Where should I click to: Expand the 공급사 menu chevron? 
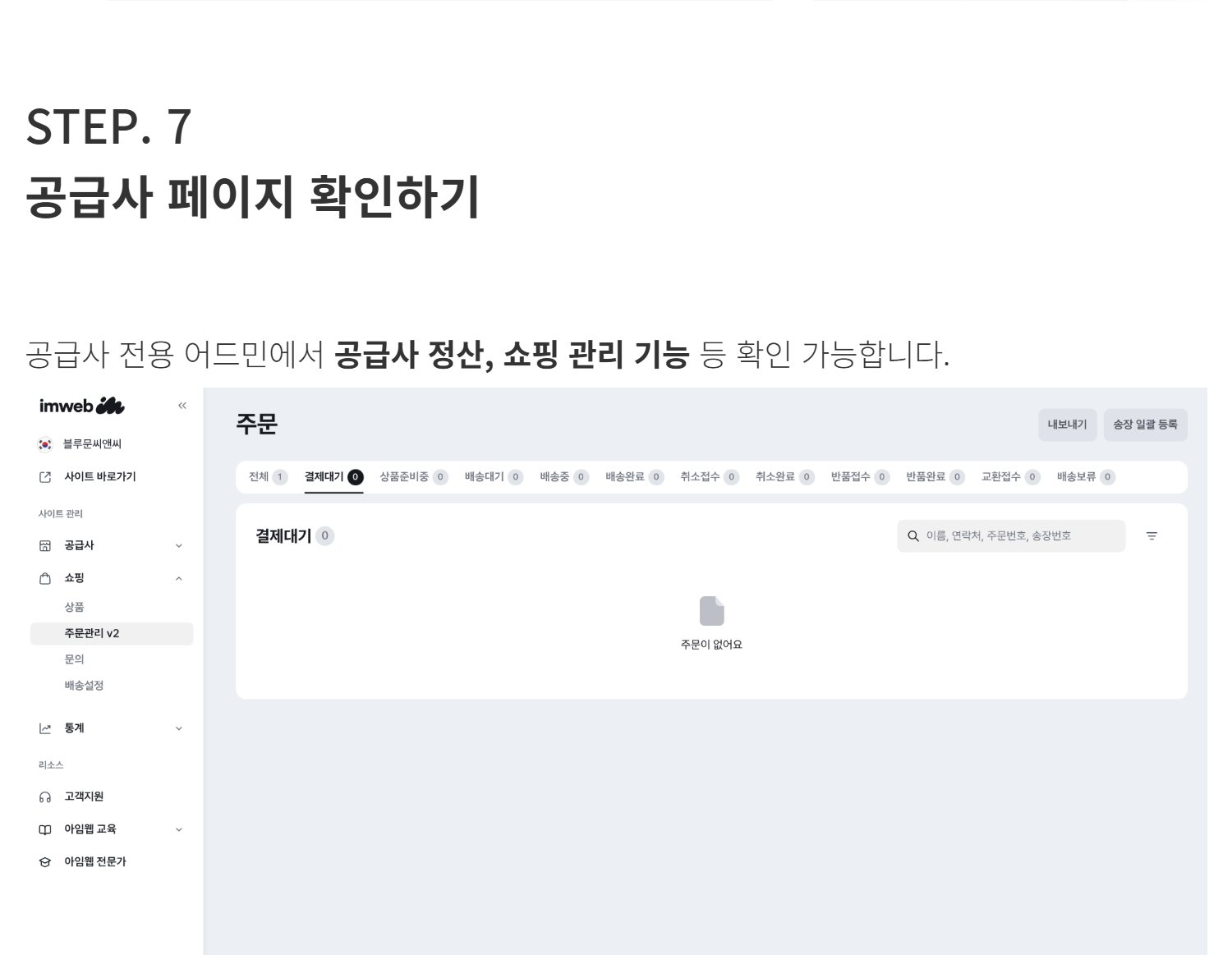click(x=179, y=546)
